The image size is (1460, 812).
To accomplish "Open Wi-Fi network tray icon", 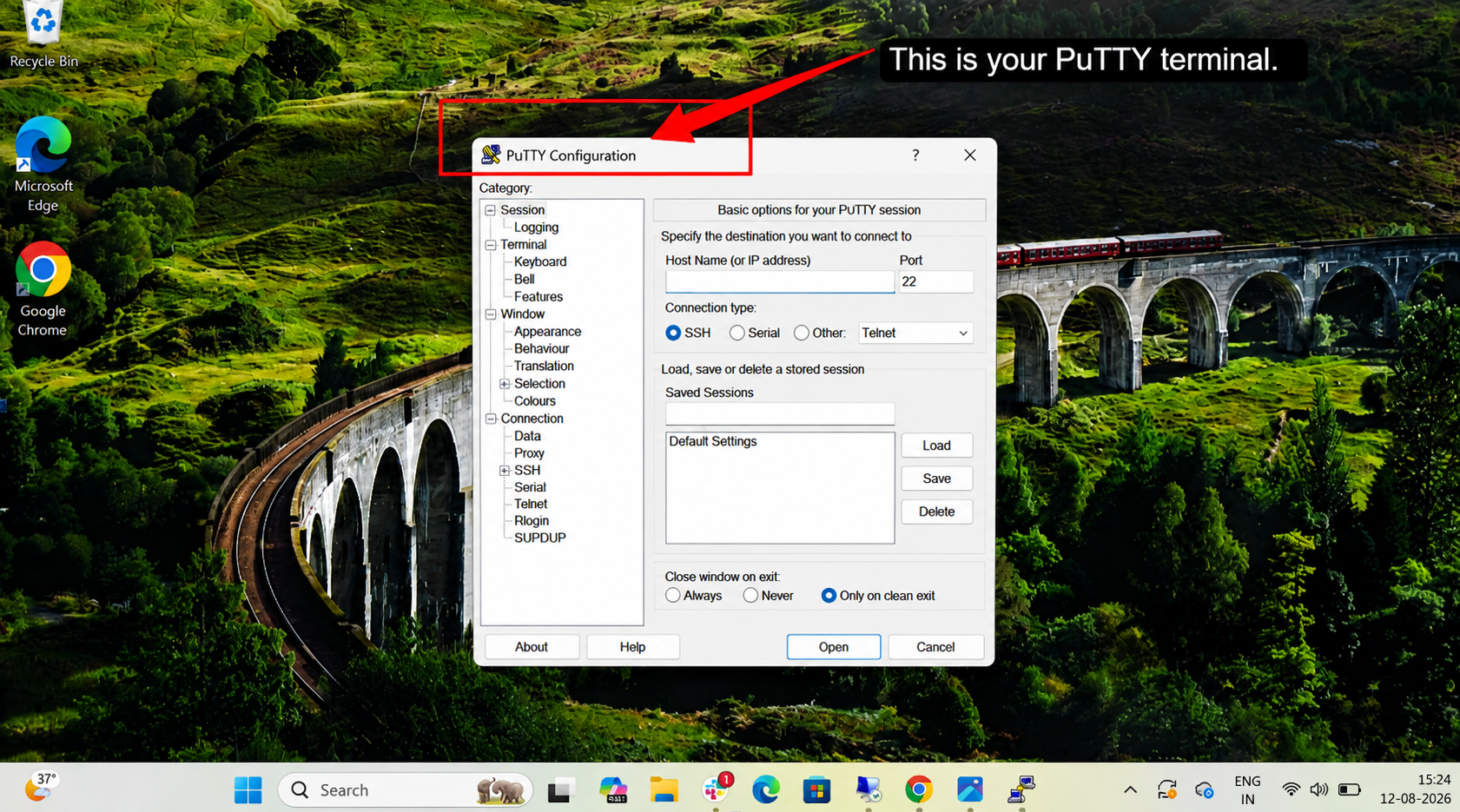I will click(1291, 789).
